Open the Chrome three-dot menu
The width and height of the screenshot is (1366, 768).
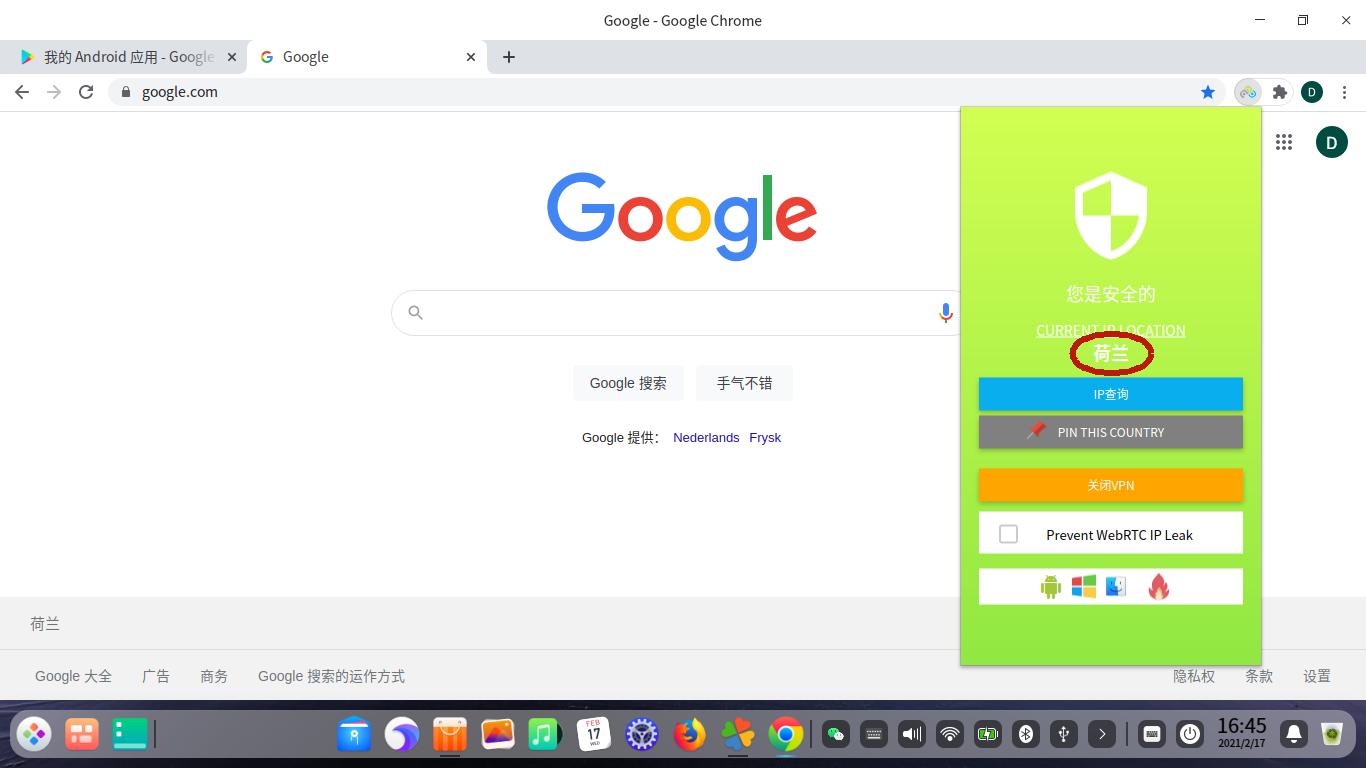coord(1344,92)
